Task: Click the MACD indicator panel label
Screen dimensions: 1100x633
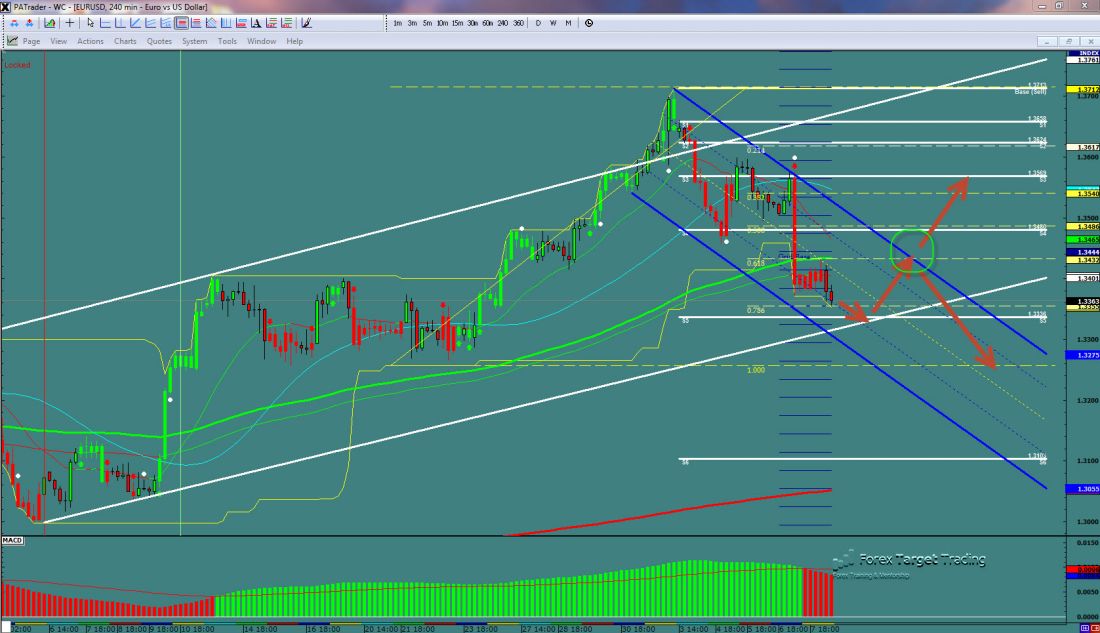Action: pos(13,541)
